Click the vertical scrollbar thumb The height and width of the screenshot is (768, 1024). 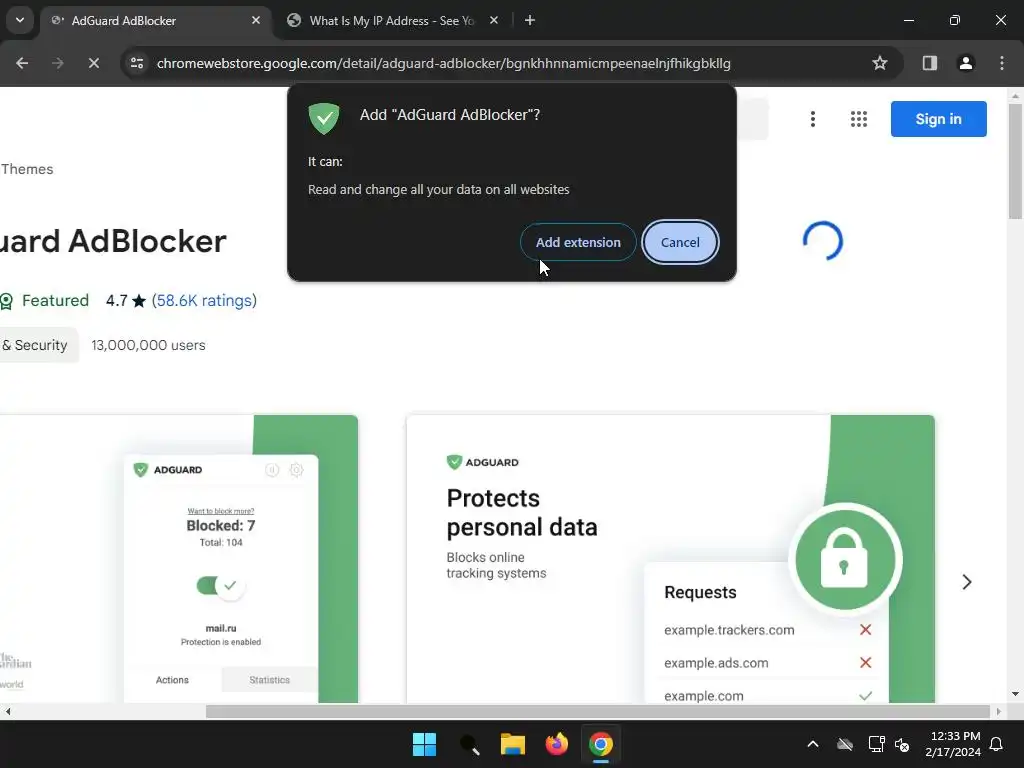(x=1015, y=161)
